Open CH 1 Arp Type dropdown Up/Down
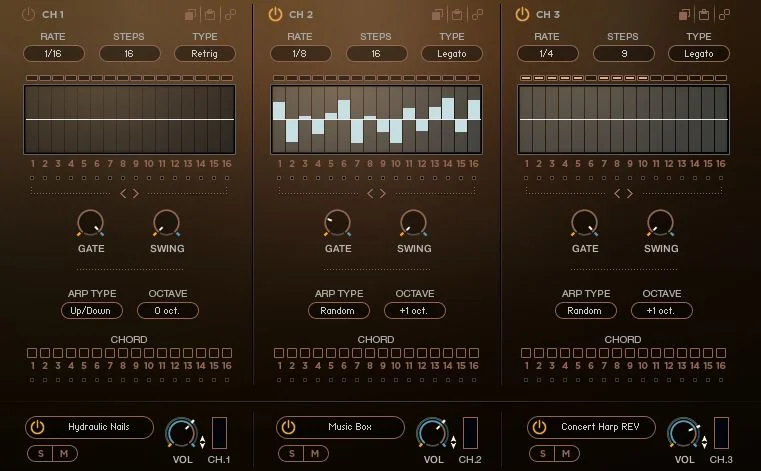The image size is (761, 471). pyautogui.click(x=91, y=311)
